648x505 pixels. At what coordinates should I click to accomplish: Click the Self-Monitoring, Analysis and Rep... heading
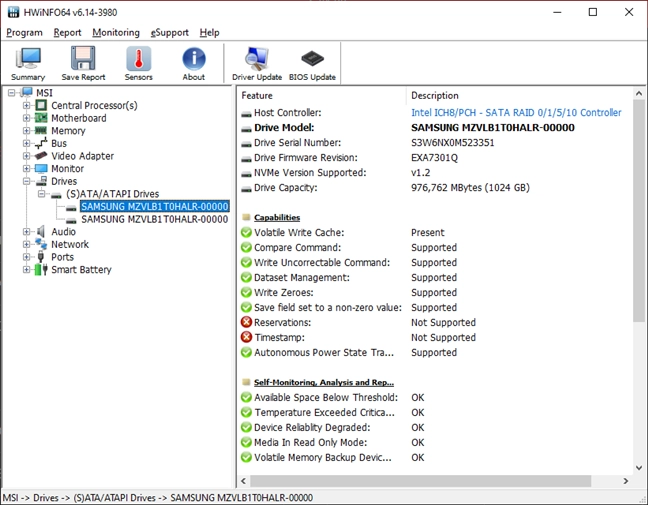click(x=324, y=382)
